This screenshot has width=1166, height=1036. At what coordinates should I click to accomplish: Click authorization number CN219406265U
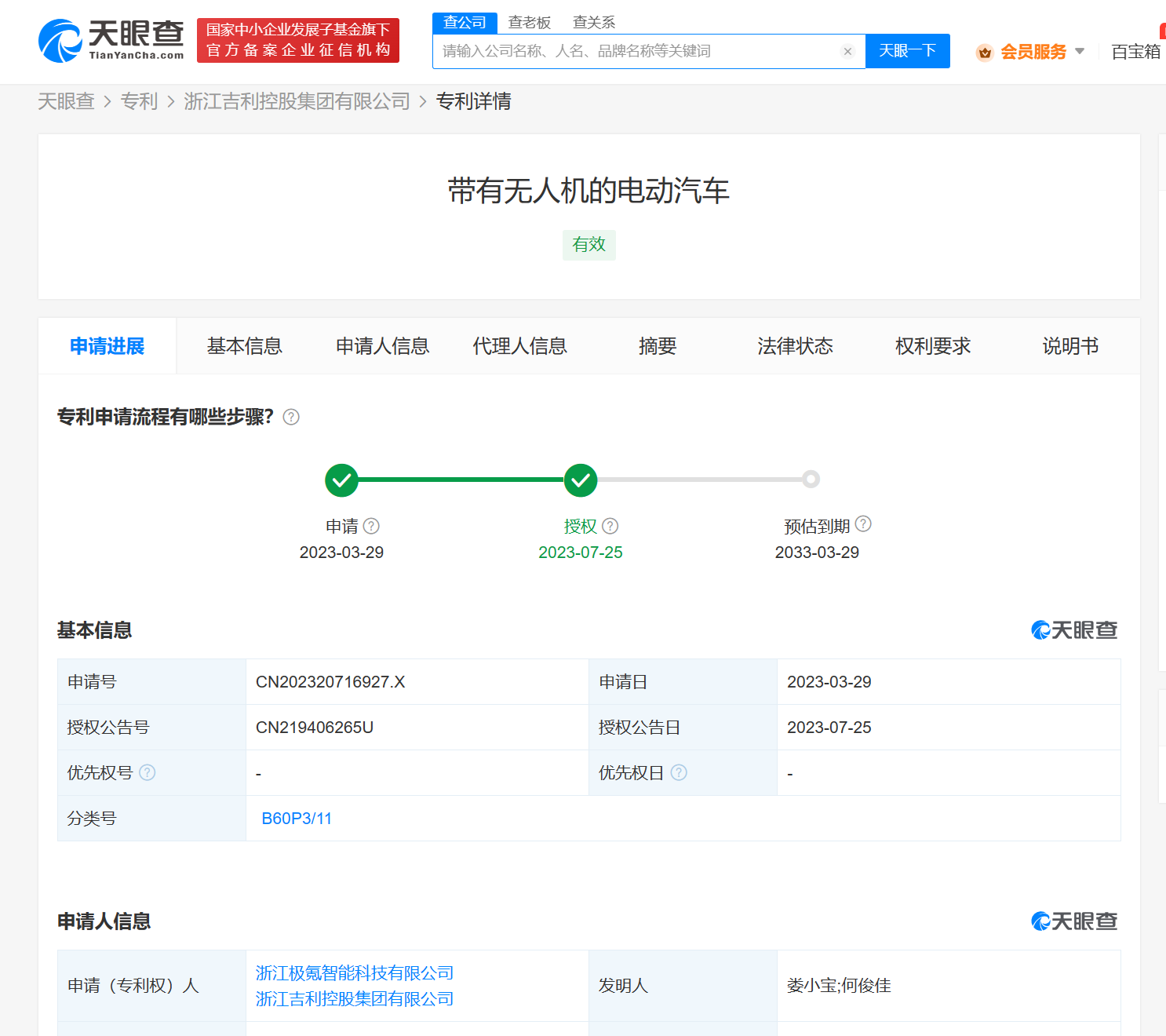tap(315, 728)
